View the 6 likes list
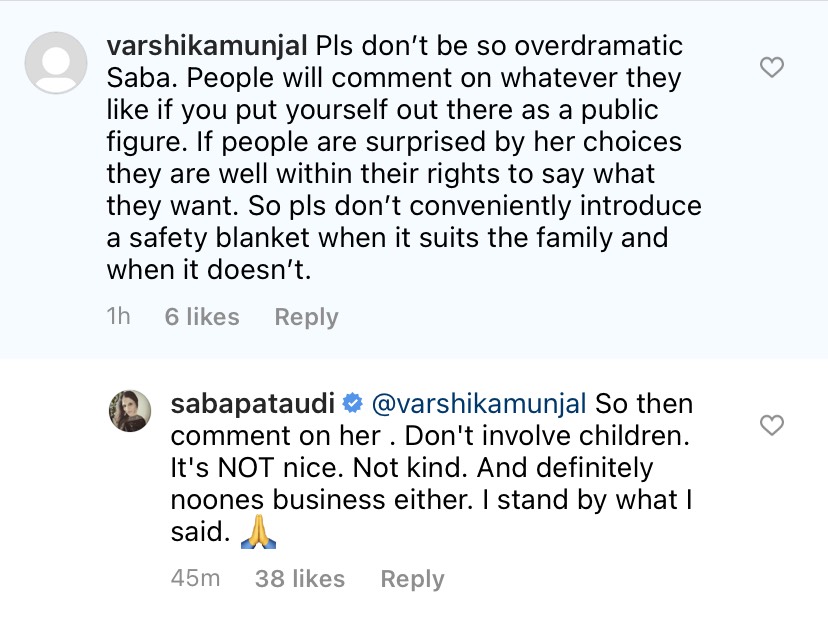Viewport: 828px width, 618px height. click(x=202, y=317)
